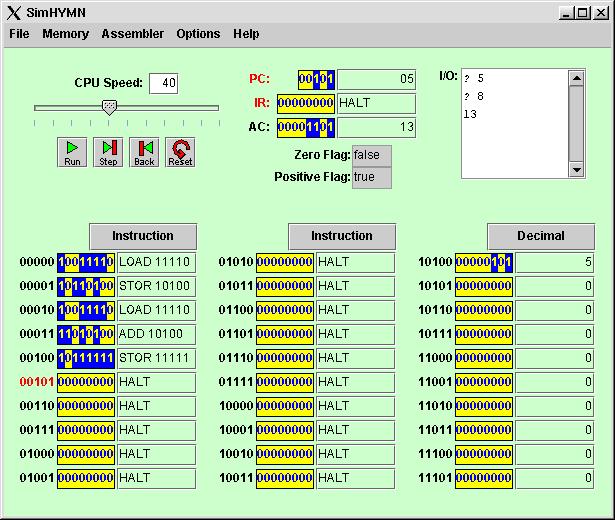The image size is (615, 520).
Task: Open the Memory menu
Action: 66,34
